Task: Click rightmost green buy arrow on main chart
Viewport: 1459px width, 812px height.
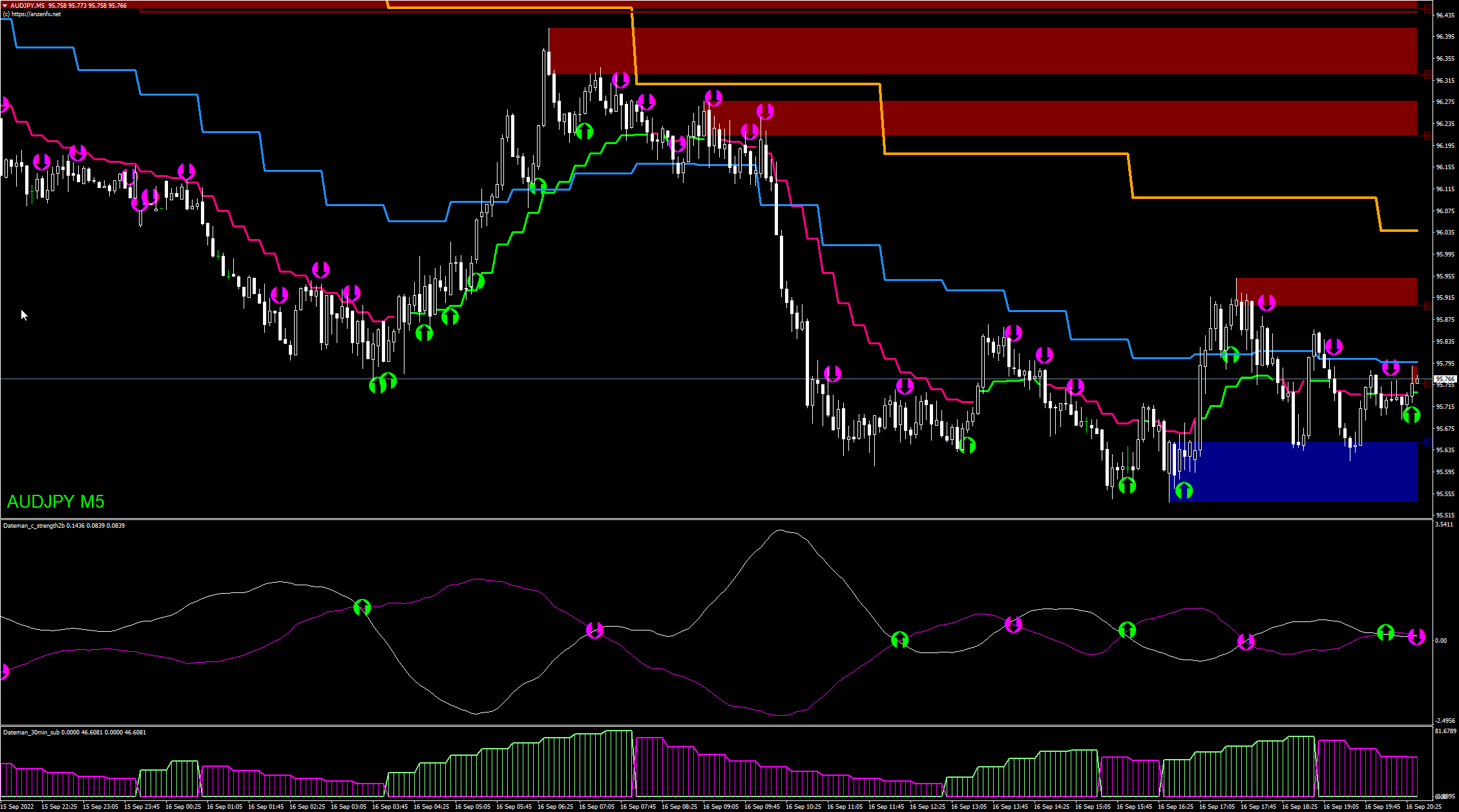Action: (x=1411, y=414)
